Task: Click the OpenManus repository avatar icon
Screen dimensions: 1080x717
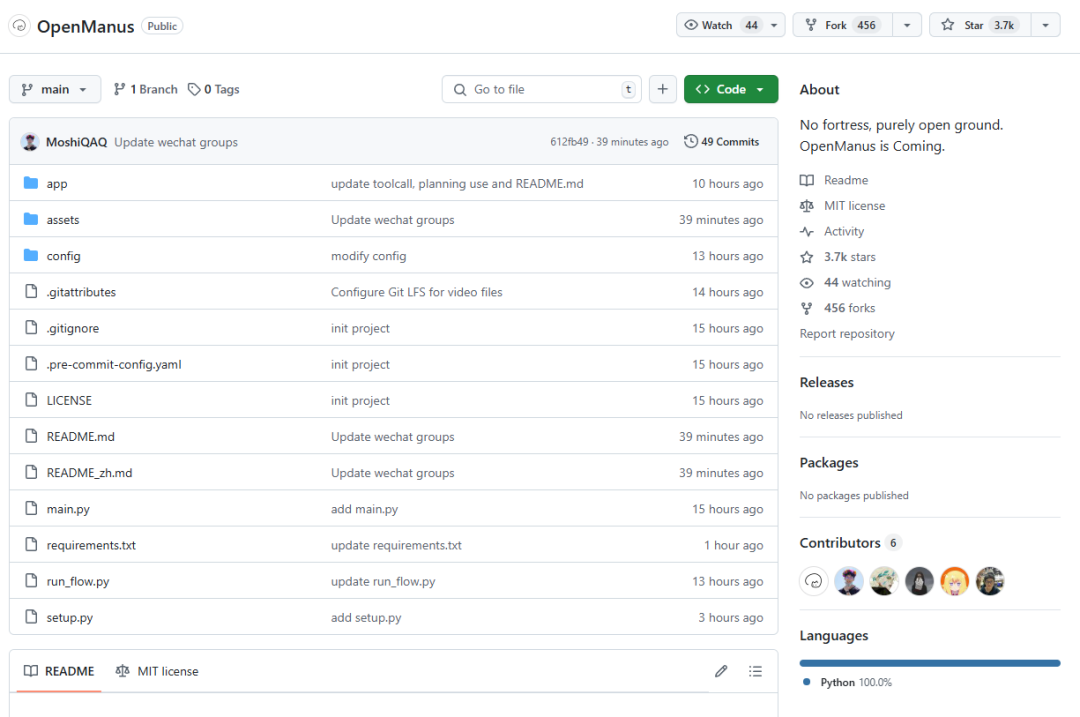Action: click(x=19, y=26)
